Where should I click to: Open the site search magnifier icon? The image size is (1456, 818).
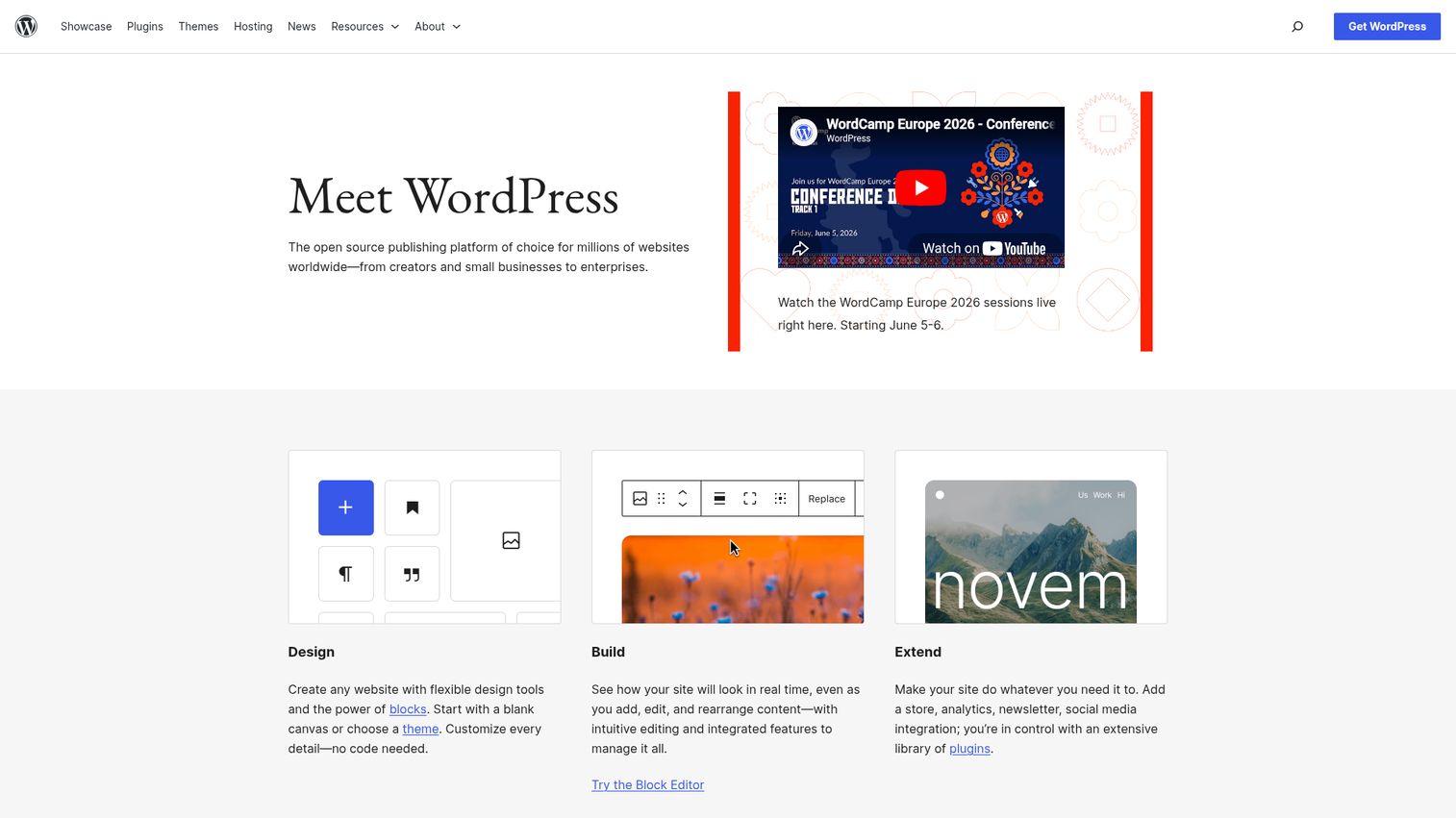(1297, 26)
